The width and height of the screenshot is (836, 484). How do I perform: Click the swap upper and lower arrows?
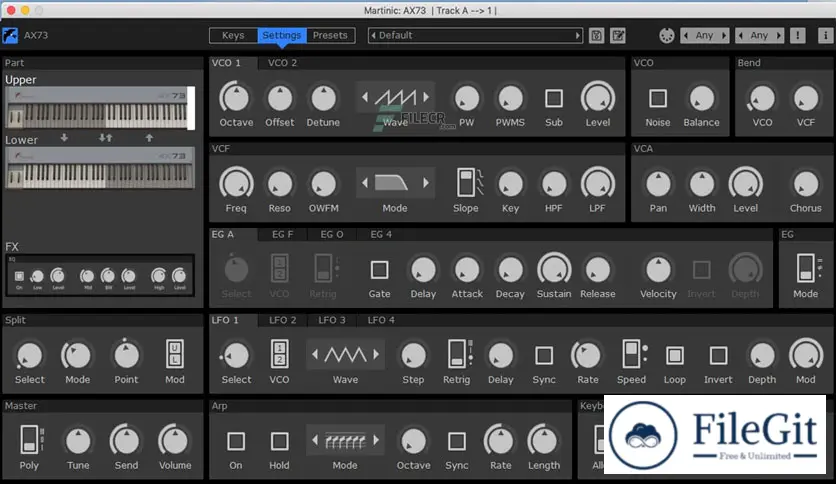106,138
